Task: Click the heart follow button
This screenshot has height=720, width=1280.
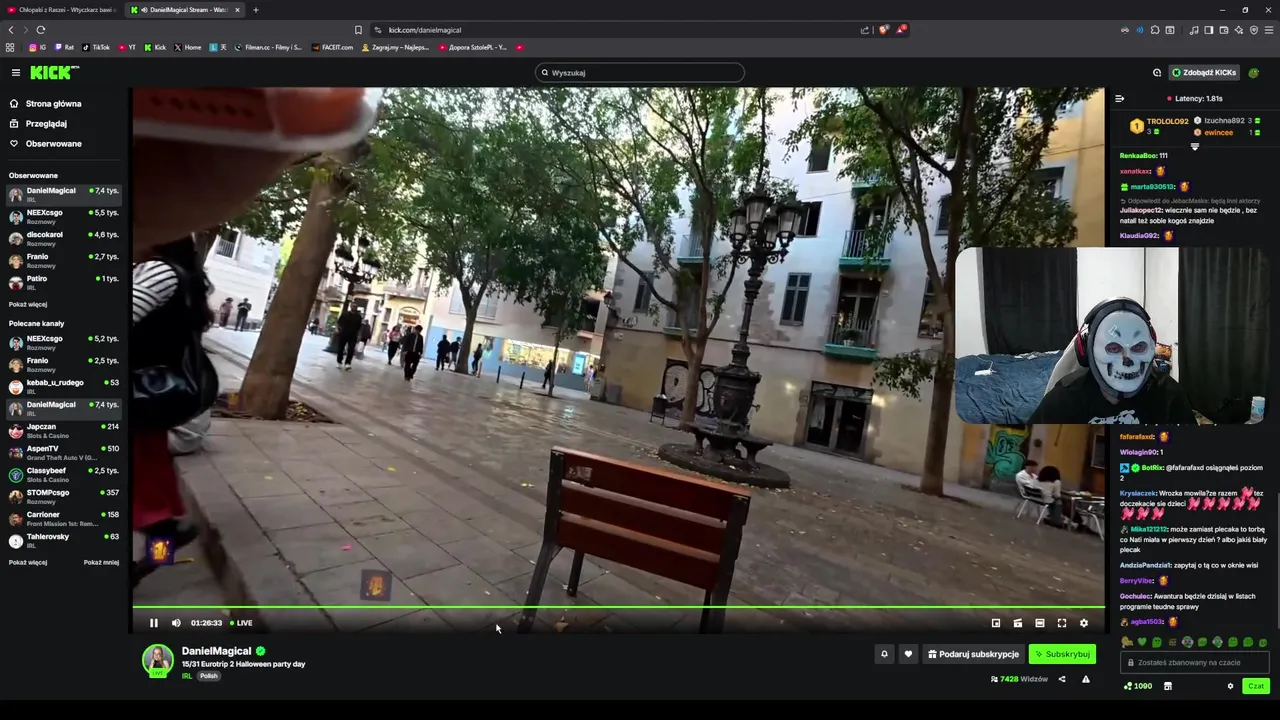Action: tap(908, 654)
